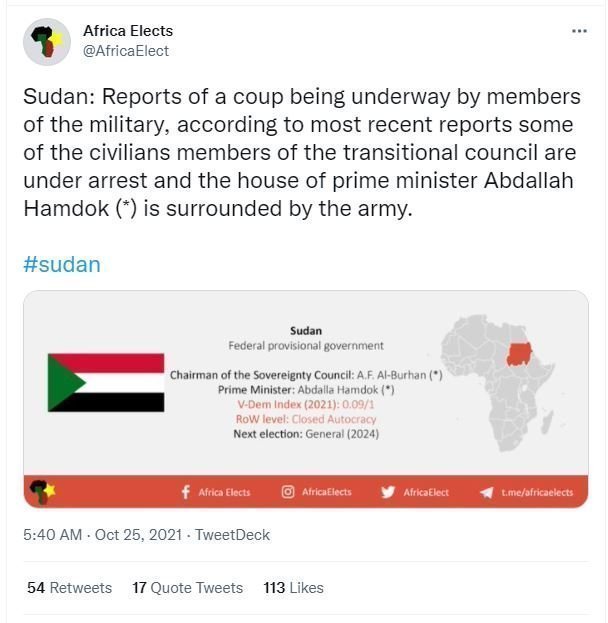Click the Sudan flag image

pos(106,382)
